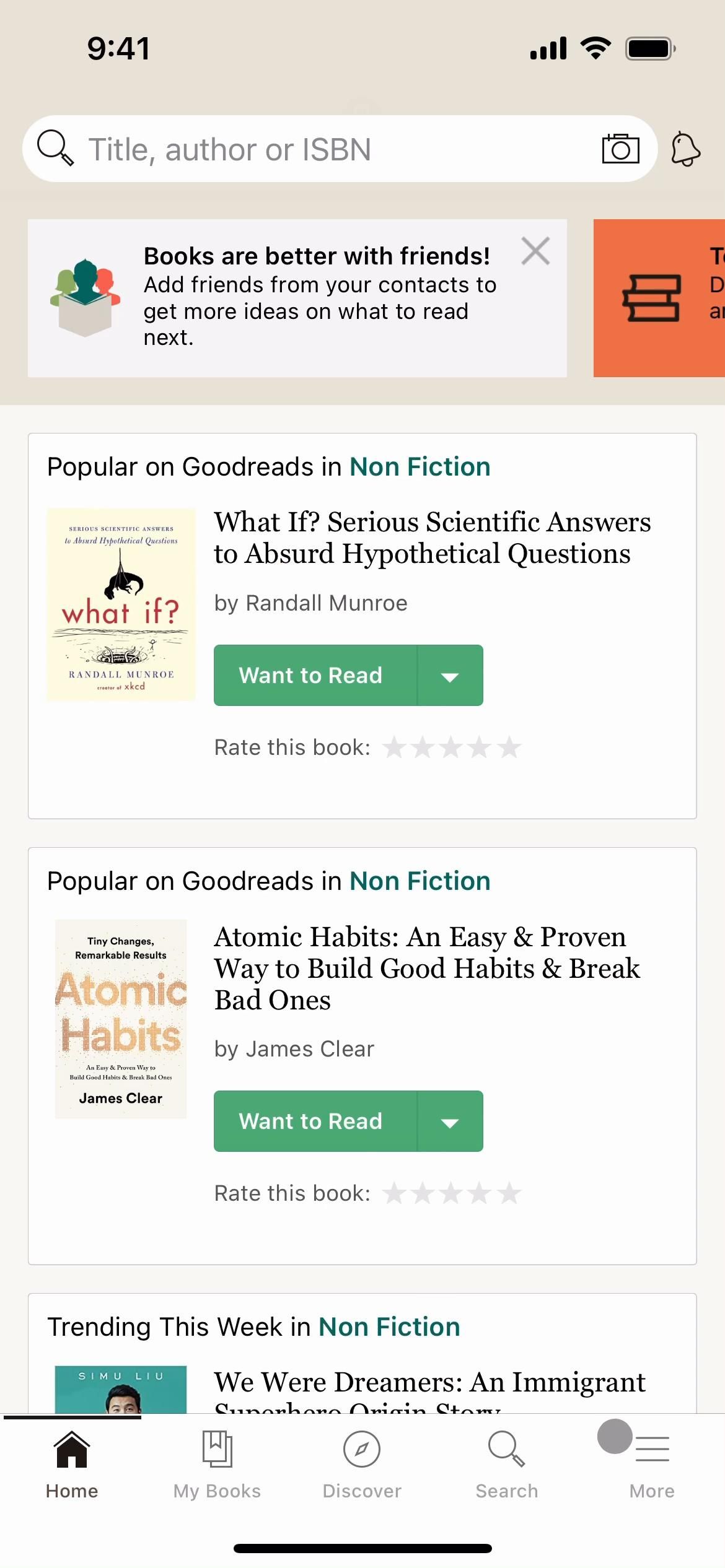725x1568 pixels.
Task: Expand shelf dropdown for Atomic Habits
Action: coord(450,1122)
